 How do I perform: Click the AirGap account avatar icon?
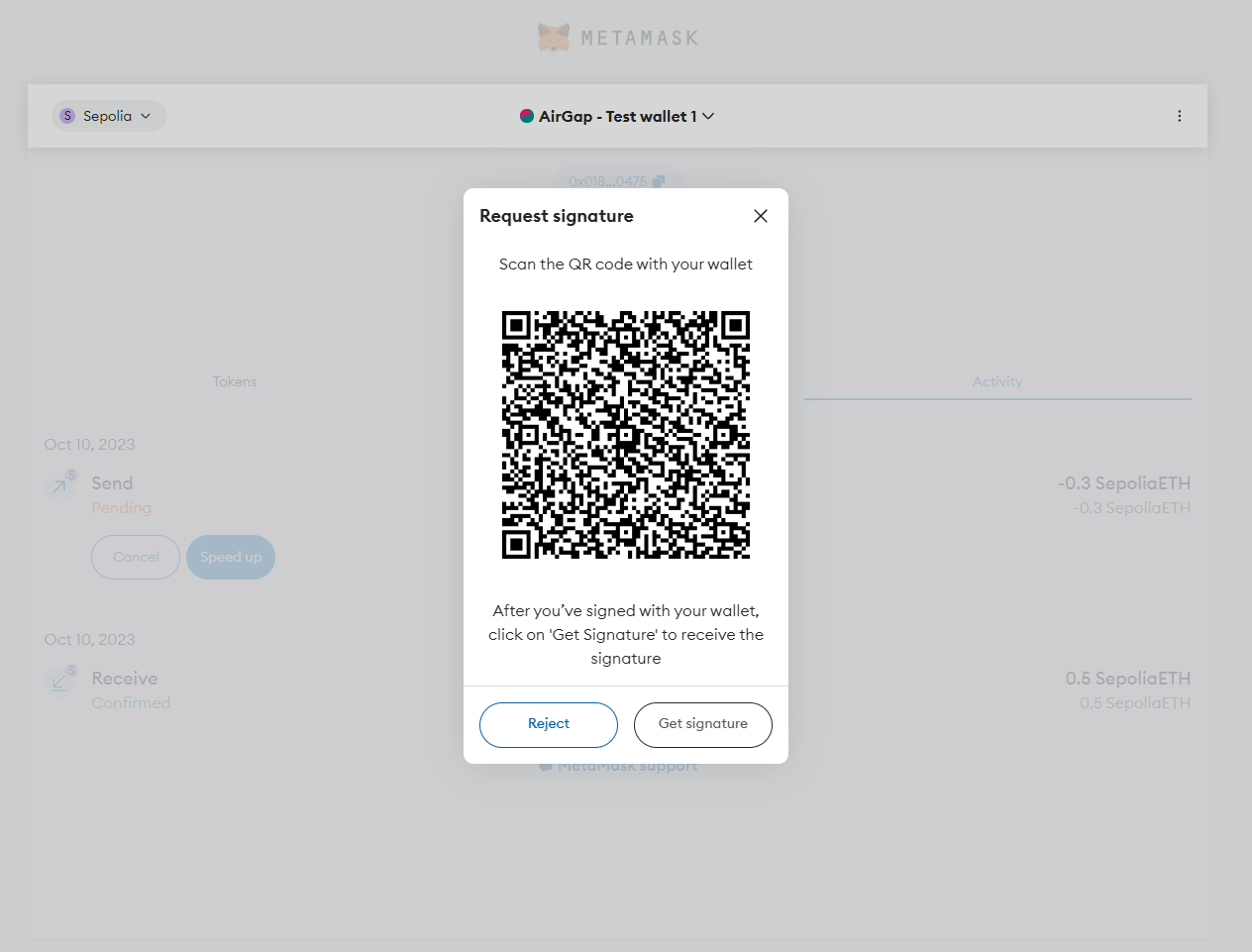pyautogui.click(x=527, y=116)
